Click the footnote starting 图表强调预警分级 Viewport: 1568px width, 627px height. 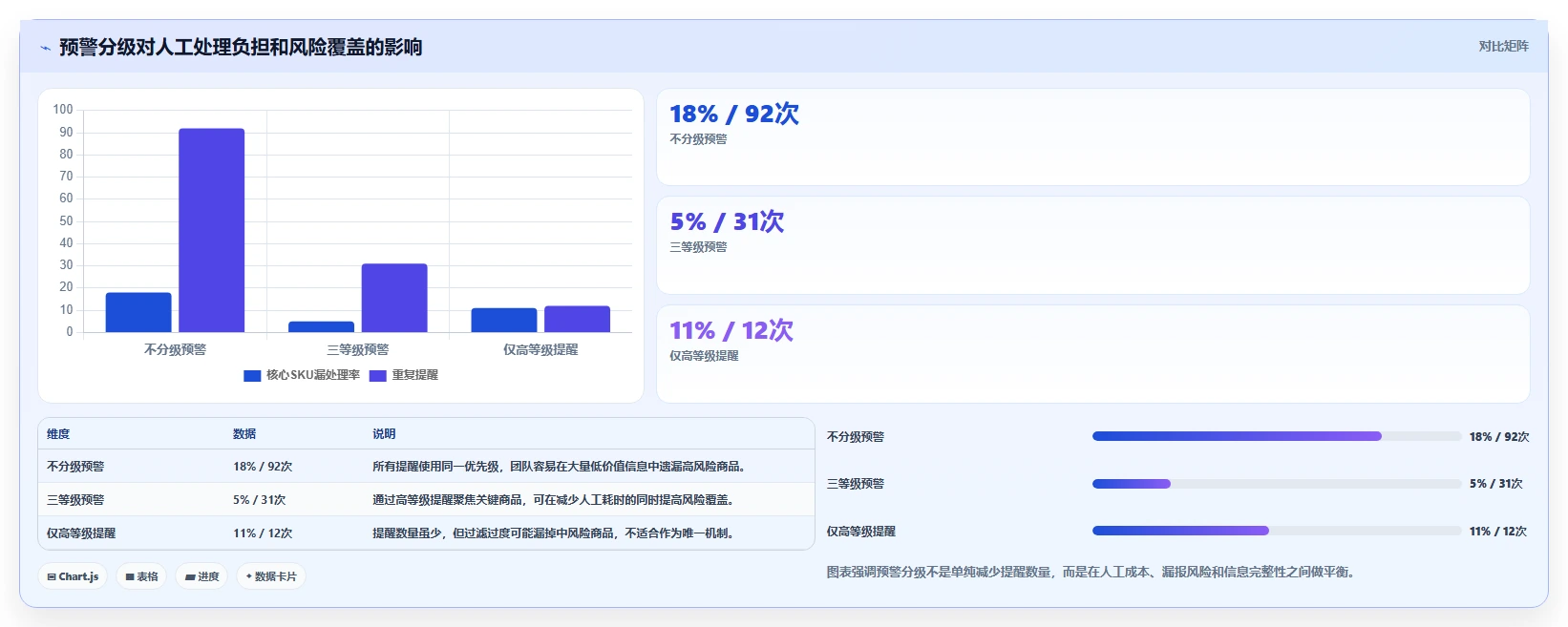pos(1091,573)
